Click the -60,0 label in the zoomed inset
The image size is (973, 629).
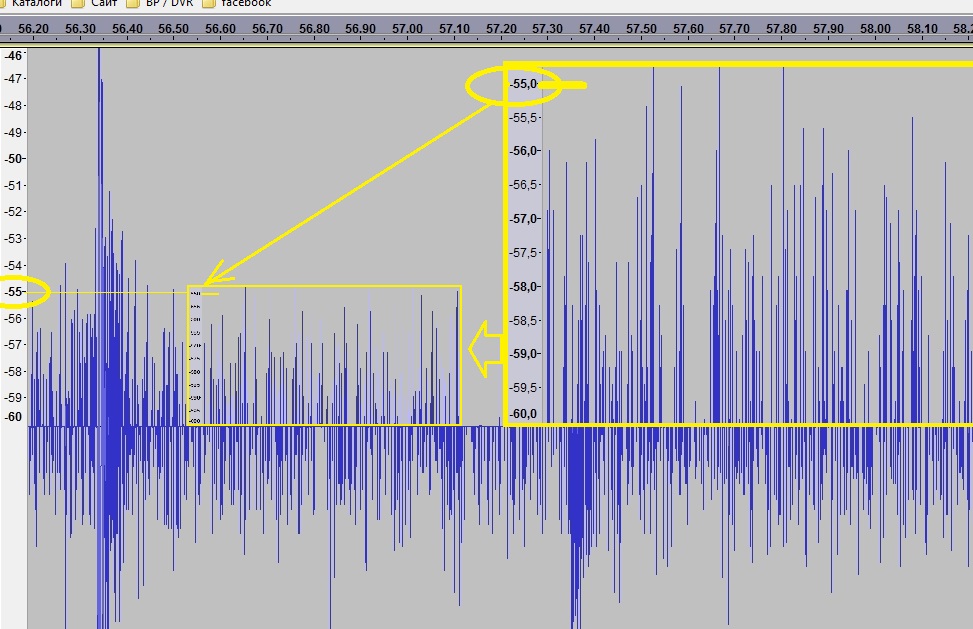pyautogui.click(x=525, y=414)
